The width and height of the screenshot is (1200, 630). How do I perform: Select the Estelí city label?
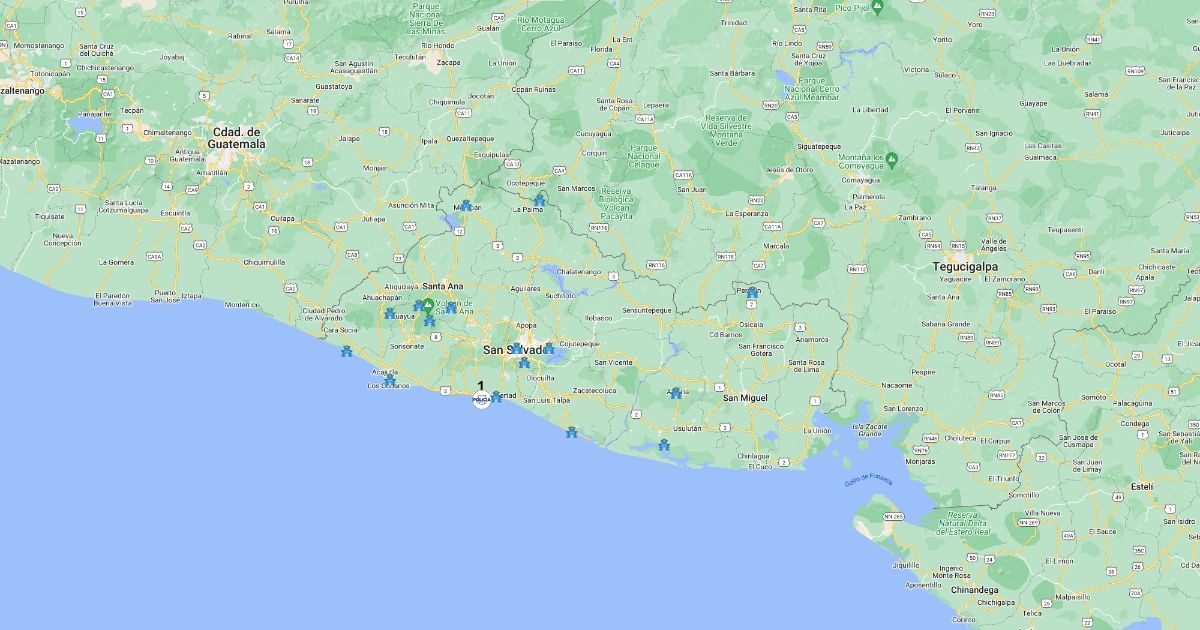[x=1141, y=486]
